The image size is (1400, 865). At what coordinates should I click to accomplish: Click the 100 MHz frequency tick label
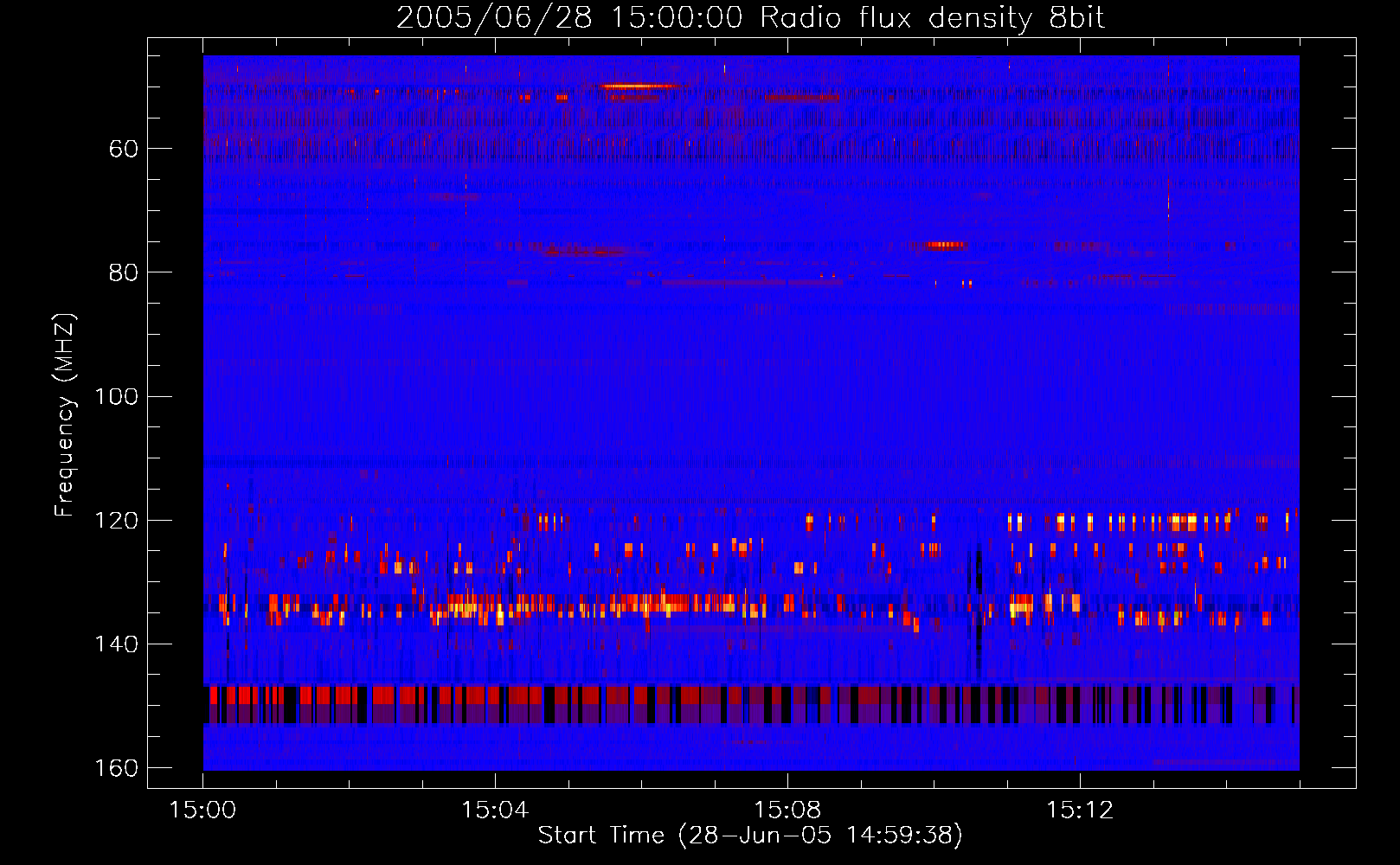116,396
